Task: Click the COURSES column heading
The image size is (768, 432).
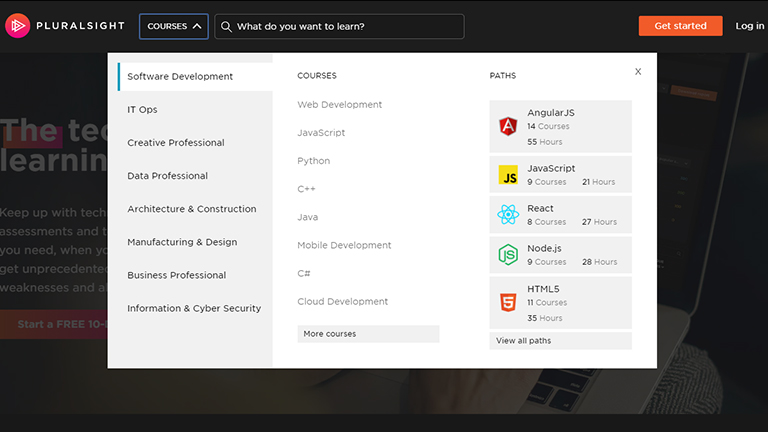Action: click(317, 75)
